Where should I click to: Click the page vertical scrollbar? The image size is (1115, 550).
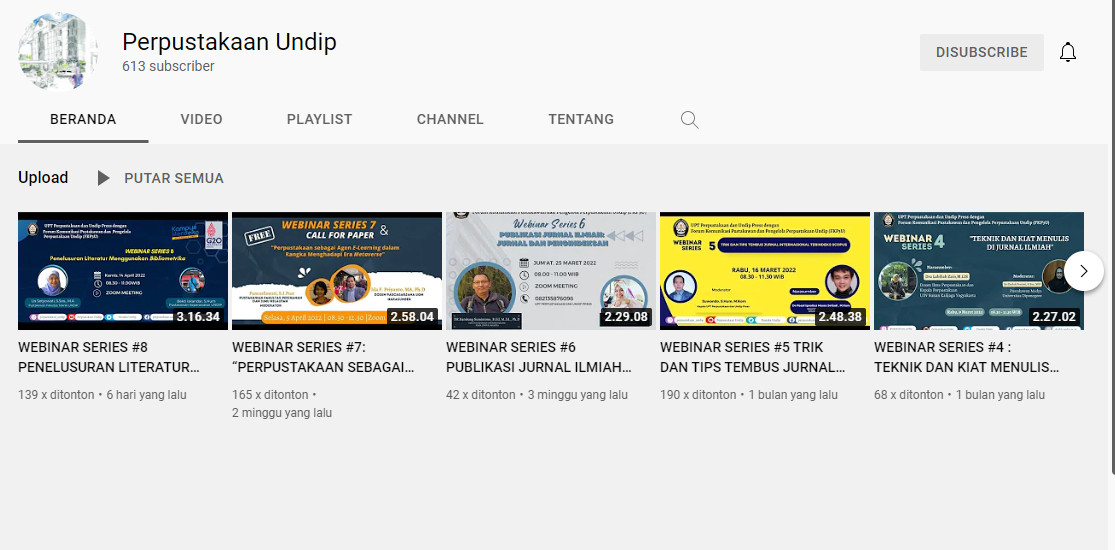pyautogui.click(x=1112, y=235)
